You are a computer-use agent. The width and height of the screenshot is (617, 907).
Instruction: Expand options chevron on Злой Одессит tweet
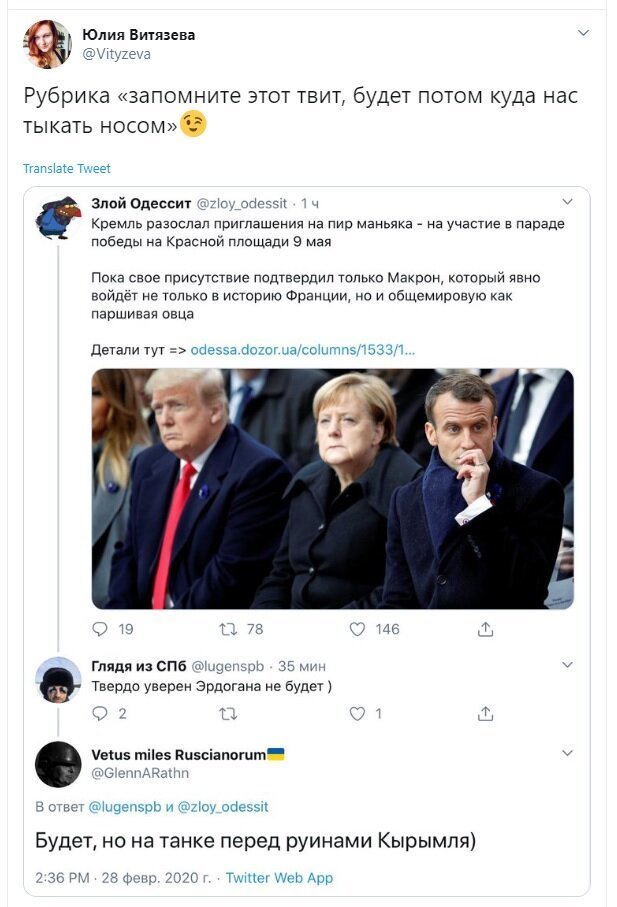[567, 202]
